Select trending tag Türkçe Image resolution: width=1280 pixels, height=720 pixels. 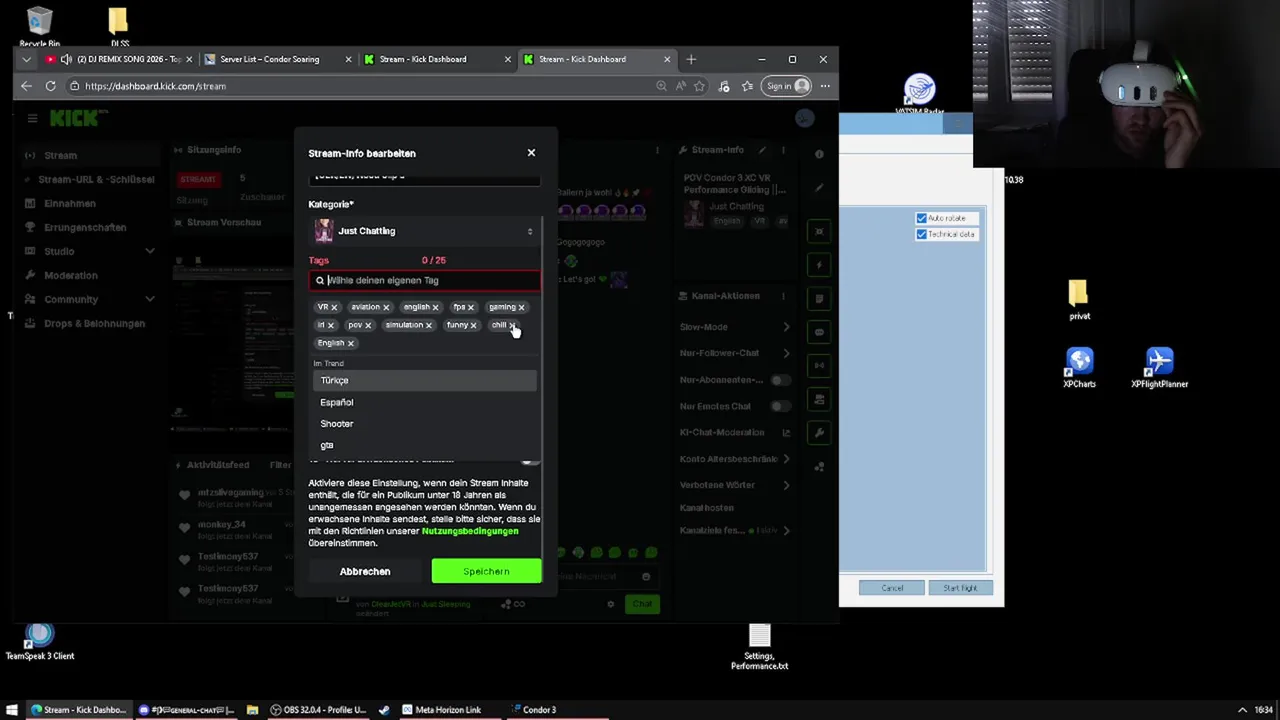coord(424,380)
